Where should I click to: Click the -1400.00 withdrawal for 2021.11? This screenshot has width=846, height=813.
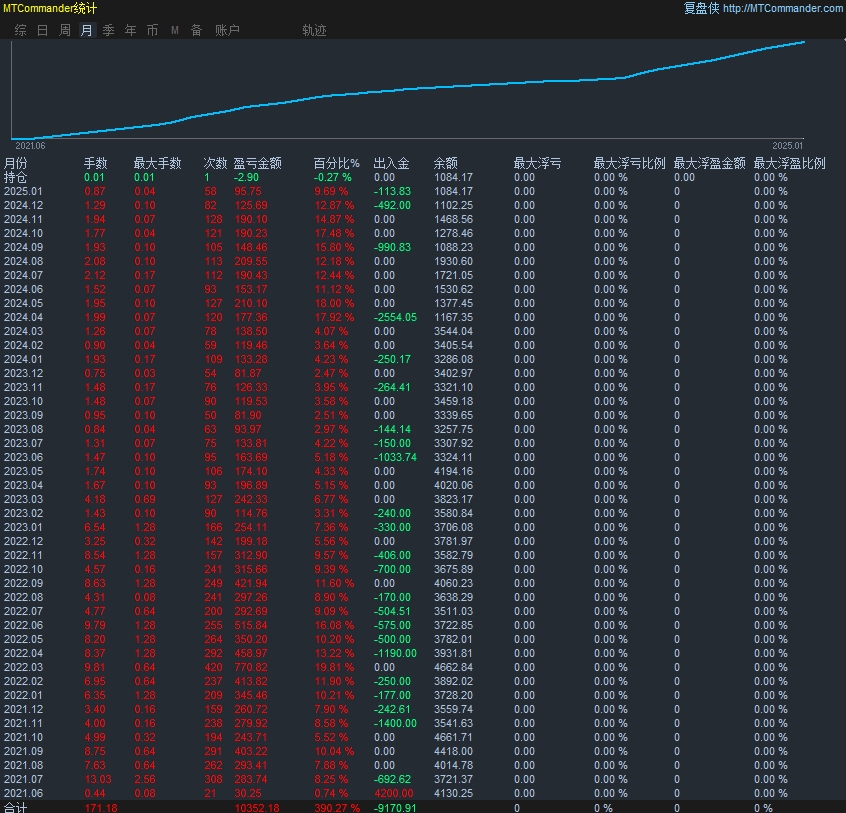click(395, 723)
